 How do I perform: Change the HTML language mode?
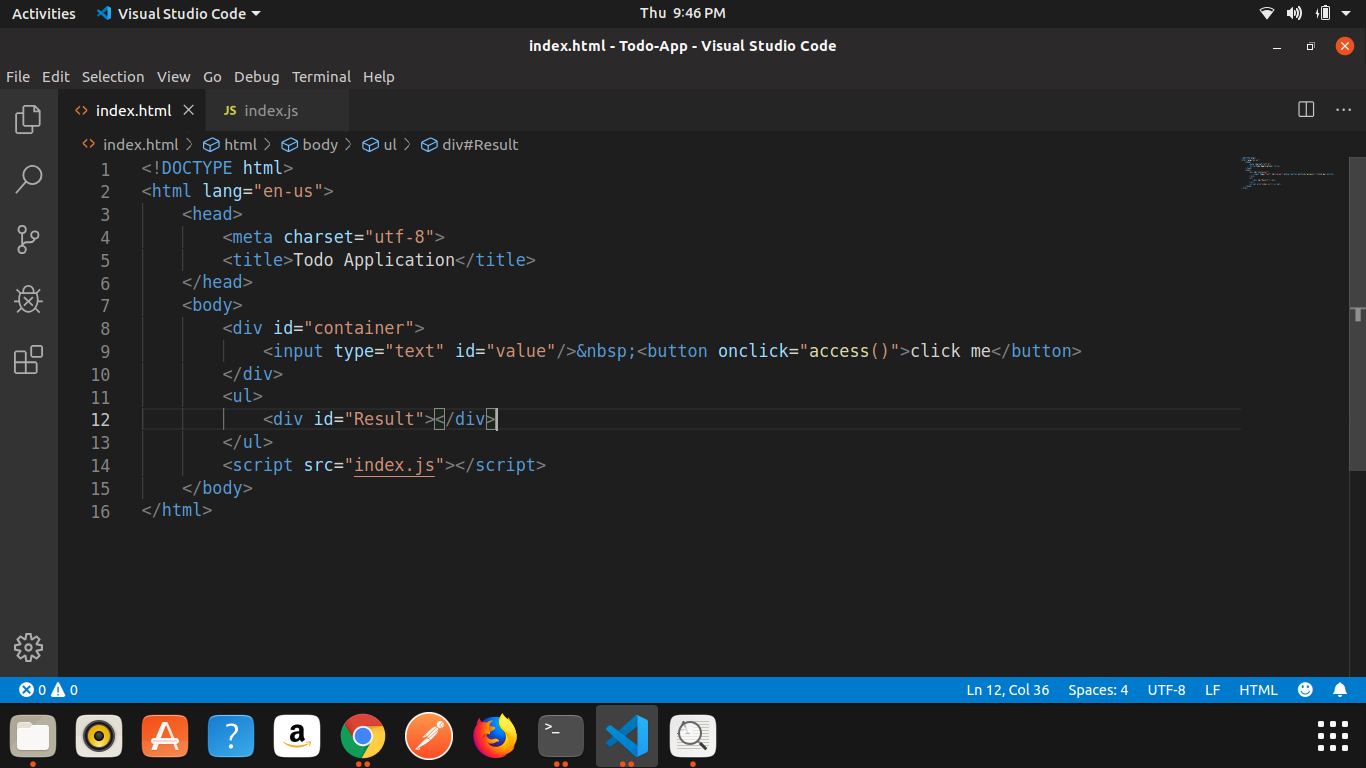[1258, 690]
